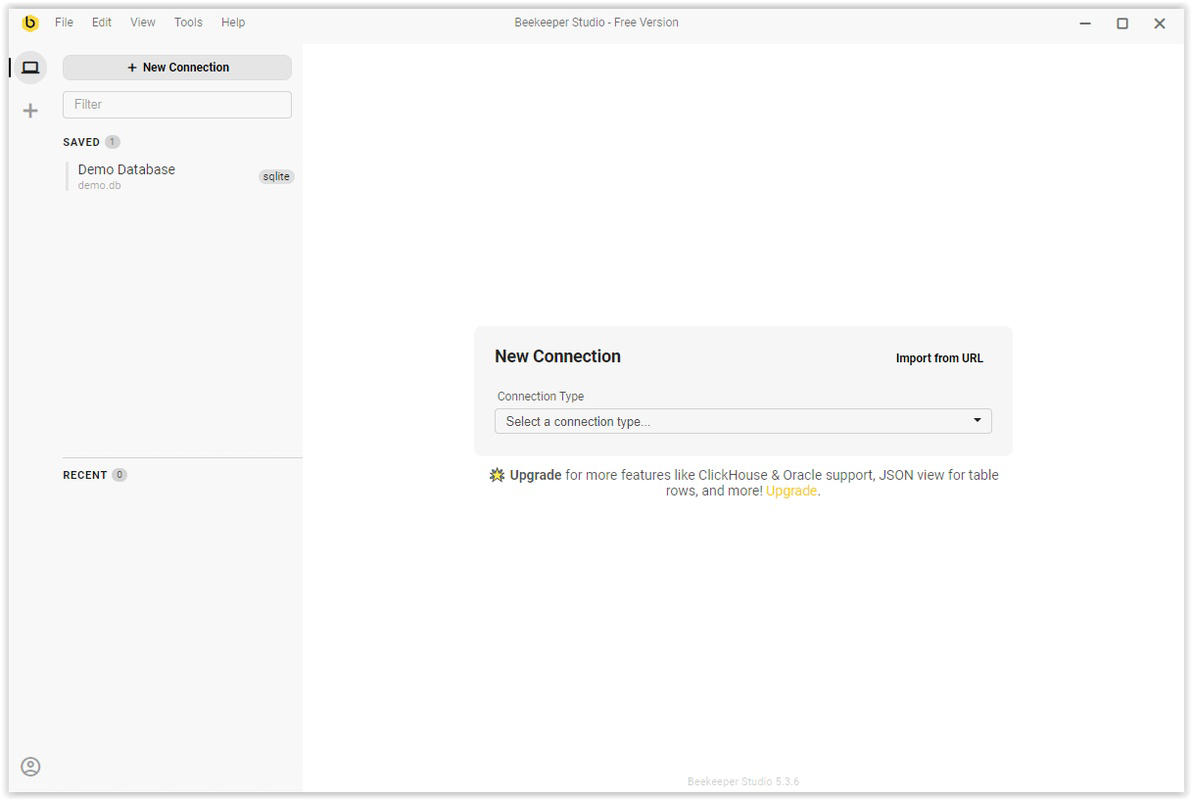
Task: Click the Beekeeper Studio bee logo
Action: pyautogui.click(x=30, y=23)
